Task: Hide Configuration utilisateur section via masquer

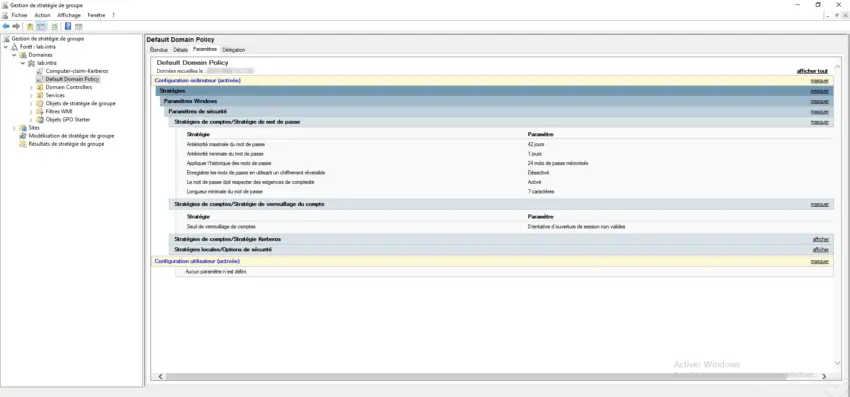Action: pyautogui.click(x=819, y=261)
